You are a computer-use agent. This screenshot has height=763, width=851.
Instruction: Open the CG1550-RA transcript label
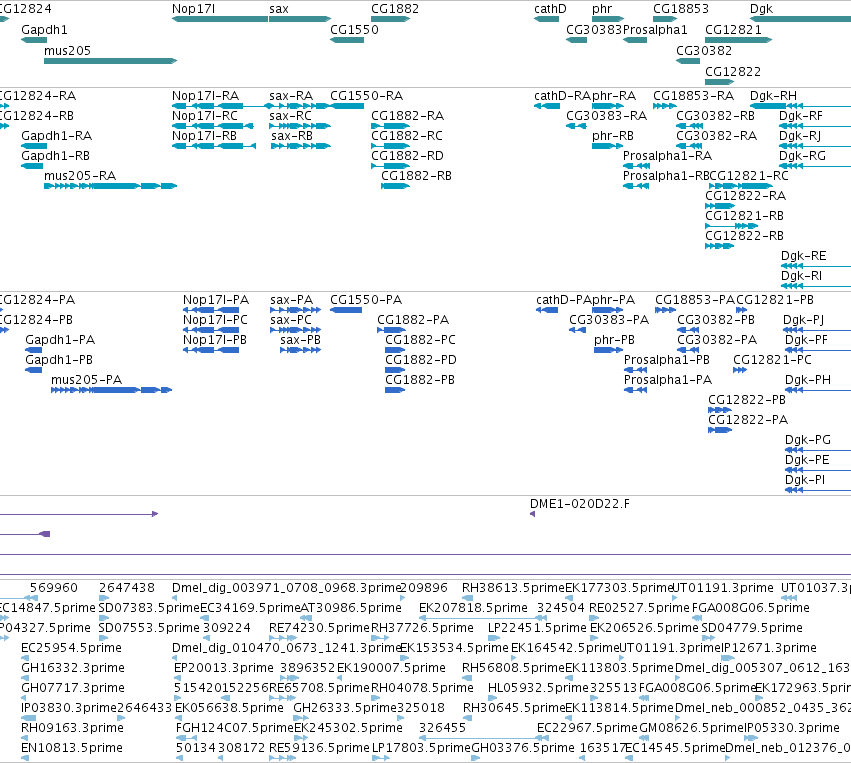coord(366,96)
